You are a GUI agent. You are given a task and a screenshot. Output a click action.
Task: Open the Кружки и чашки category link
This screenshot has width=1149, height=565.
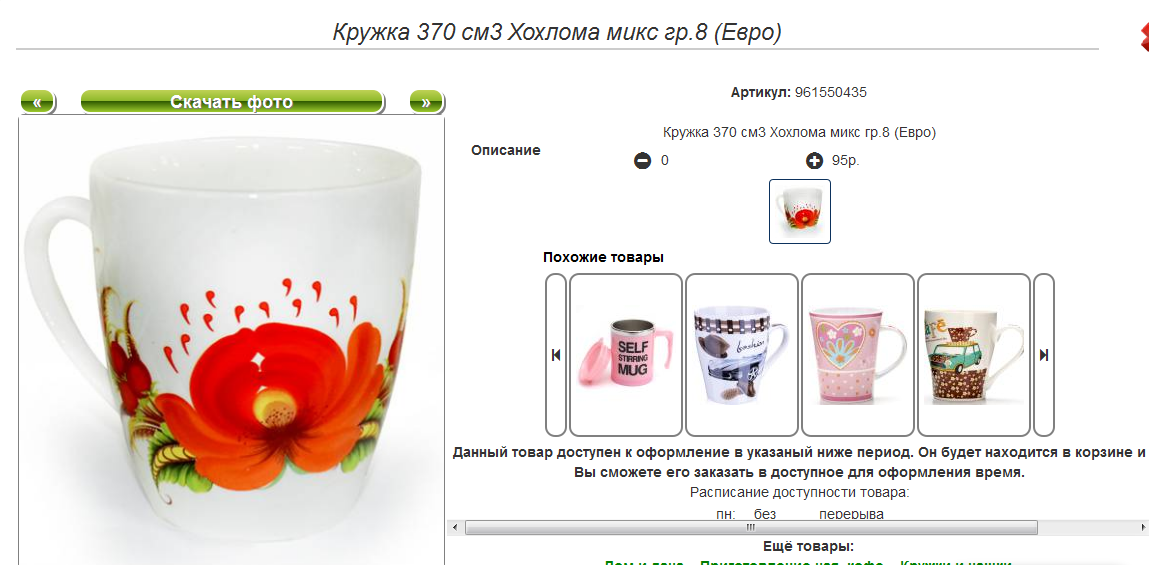956,563
